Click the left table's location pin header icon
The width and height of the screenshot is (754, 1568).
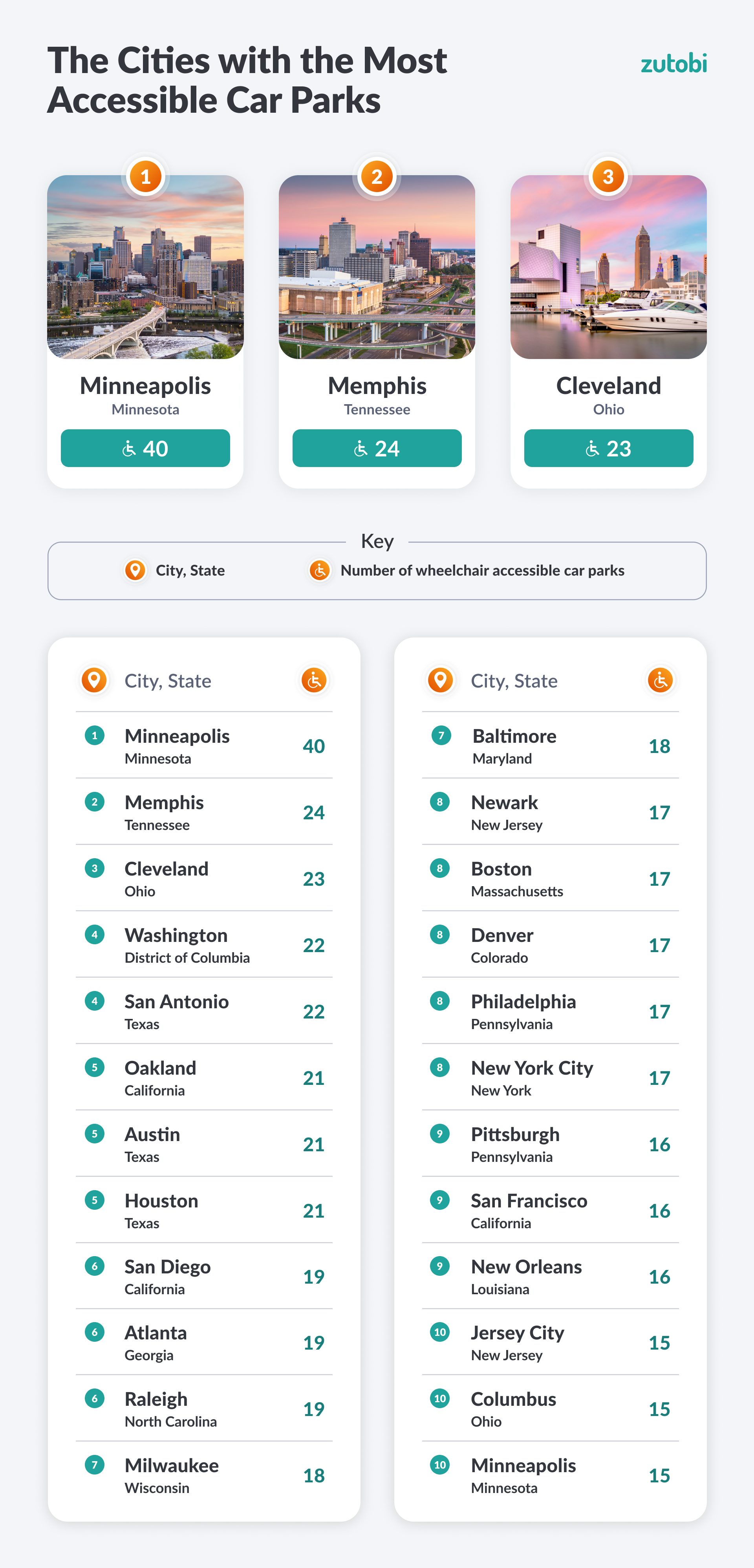coord(94,680)
